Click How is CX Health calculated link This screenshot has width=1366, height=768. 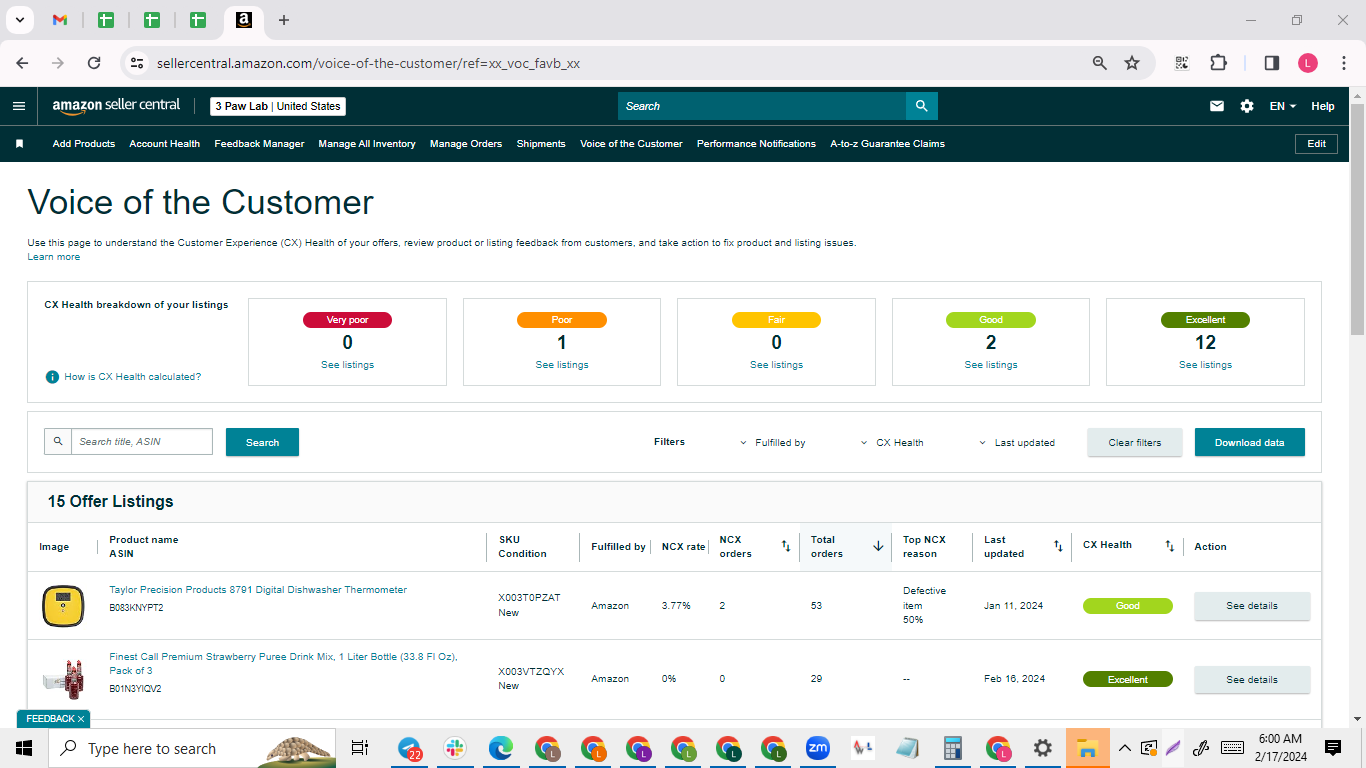133,377
